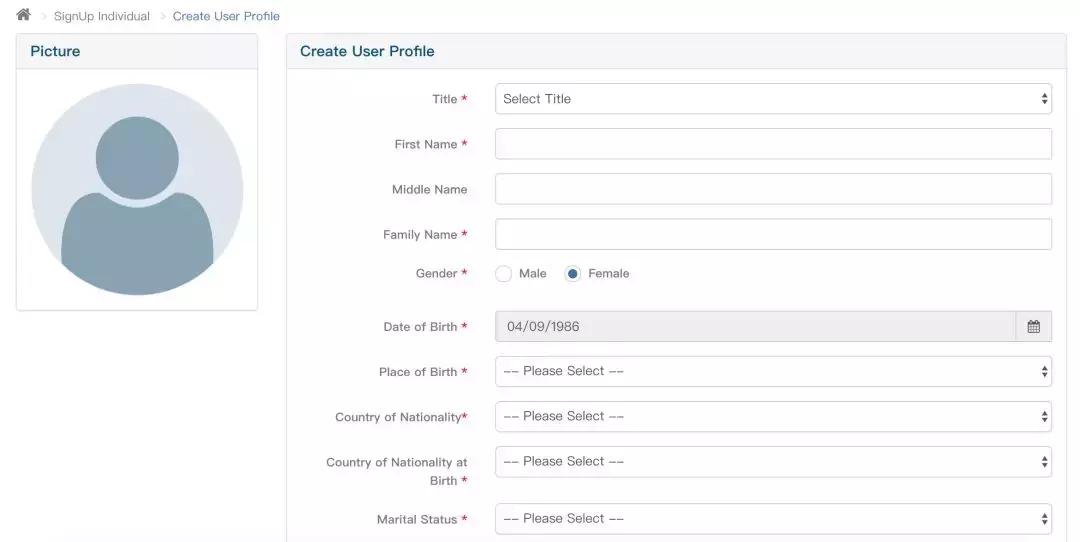Click the Picture panel heading
The image size is (1080, 542).
[55, 51]
